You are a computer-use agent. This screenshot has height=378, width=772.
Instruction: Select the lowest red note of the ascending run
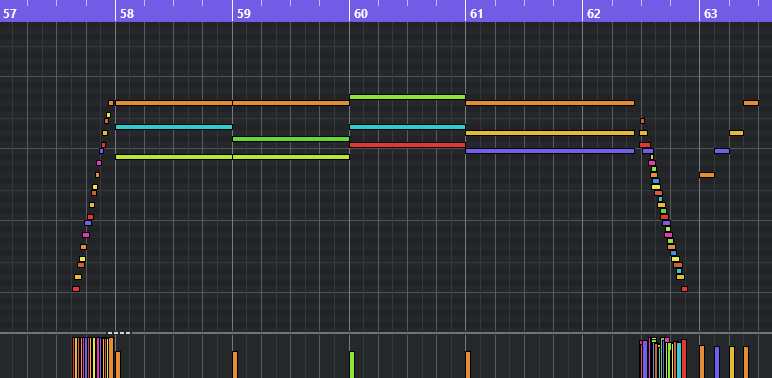[x=76, y=289]
